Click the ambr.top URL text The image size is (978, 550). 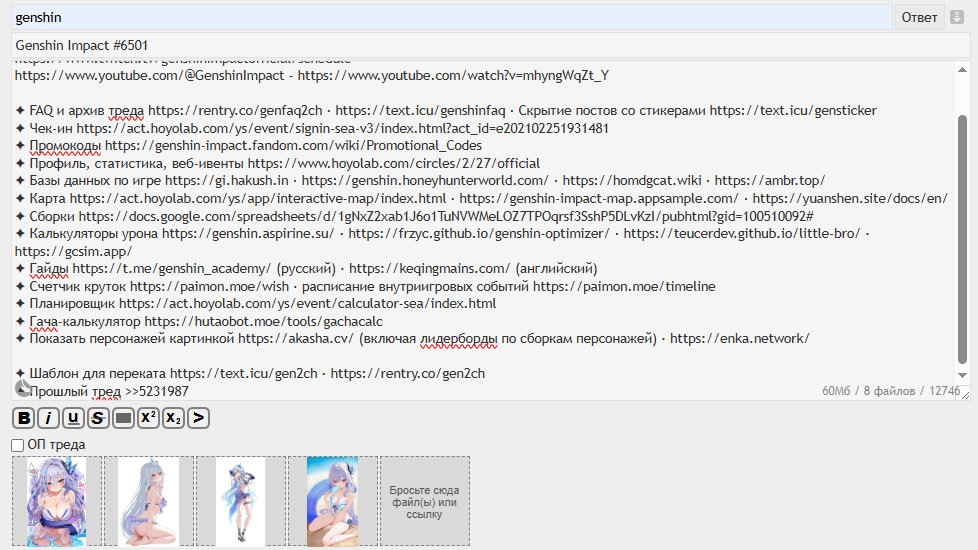[770, 181]
